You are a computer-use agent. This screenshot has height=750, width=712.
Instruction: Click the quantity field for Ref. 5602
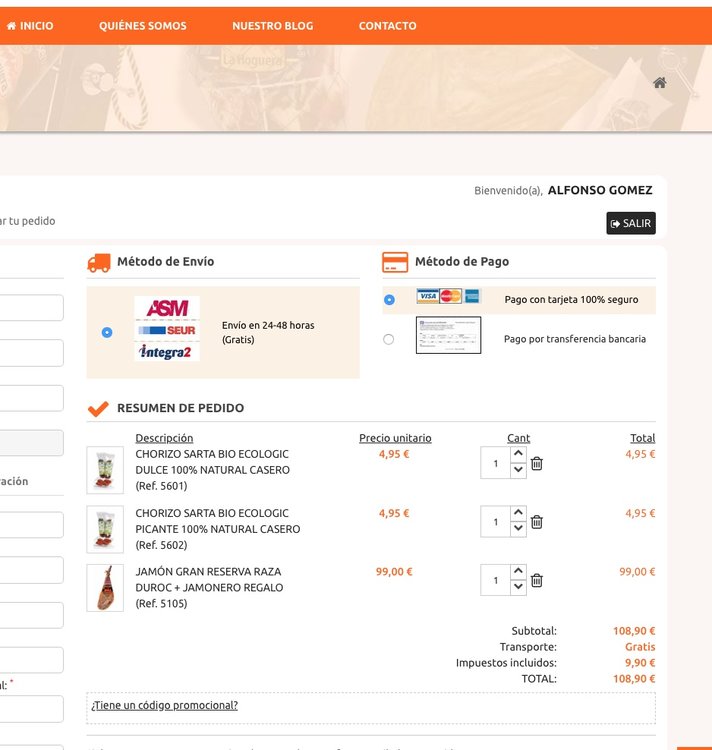click(495, 522)
